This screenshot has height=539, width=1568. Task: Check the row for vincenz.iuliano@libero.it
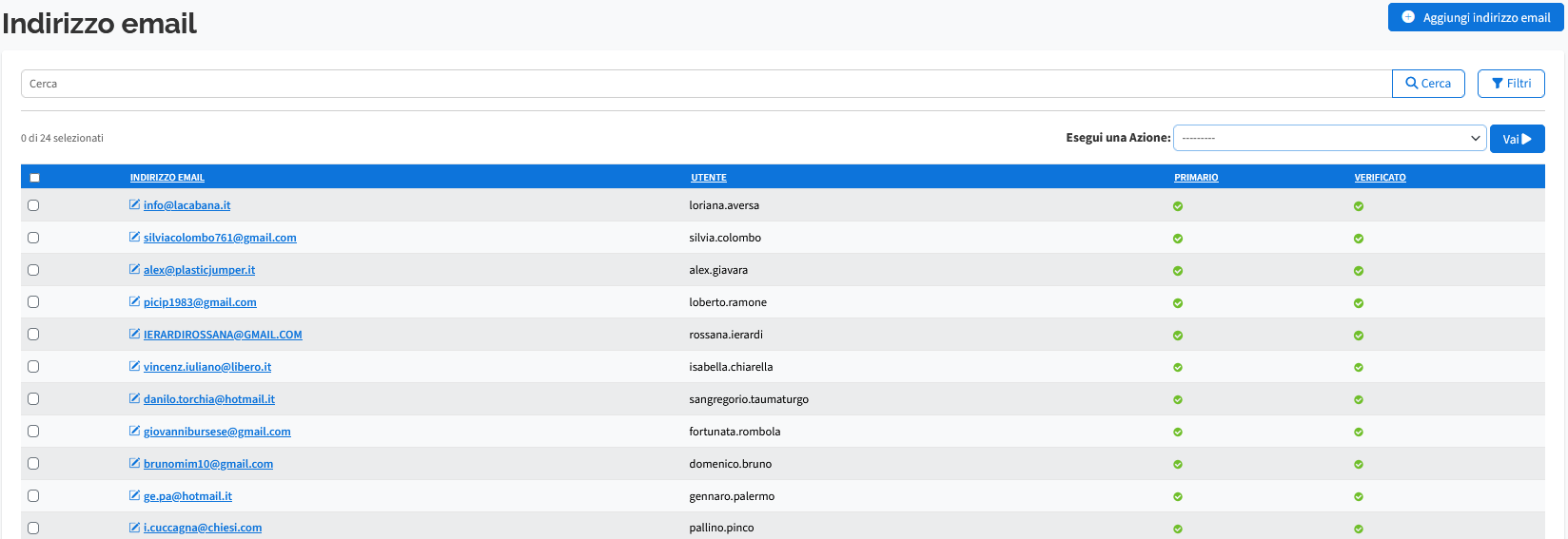click(x=33, y=367)
